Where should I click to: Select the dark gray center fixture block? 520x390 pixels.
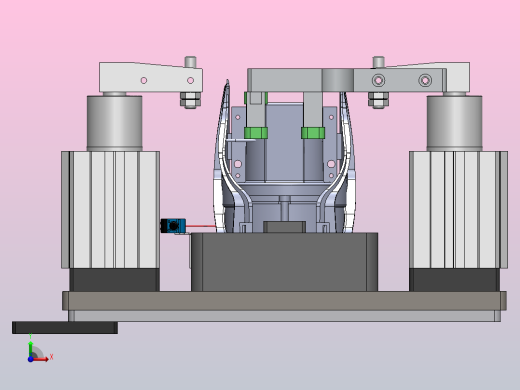pyautogui.click(x=284, y=262)
